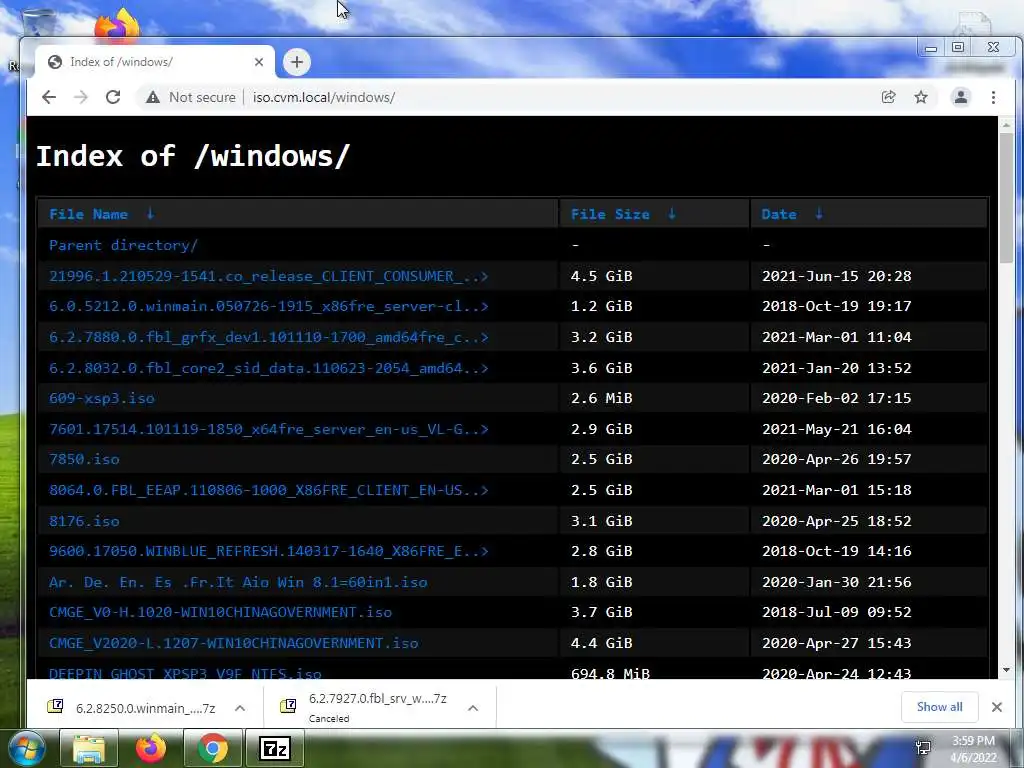Open 6.2.8032.0.fbl_core2_sid_data file link
The height and width of the screenshot is (768, 1024).
point(268,368)
